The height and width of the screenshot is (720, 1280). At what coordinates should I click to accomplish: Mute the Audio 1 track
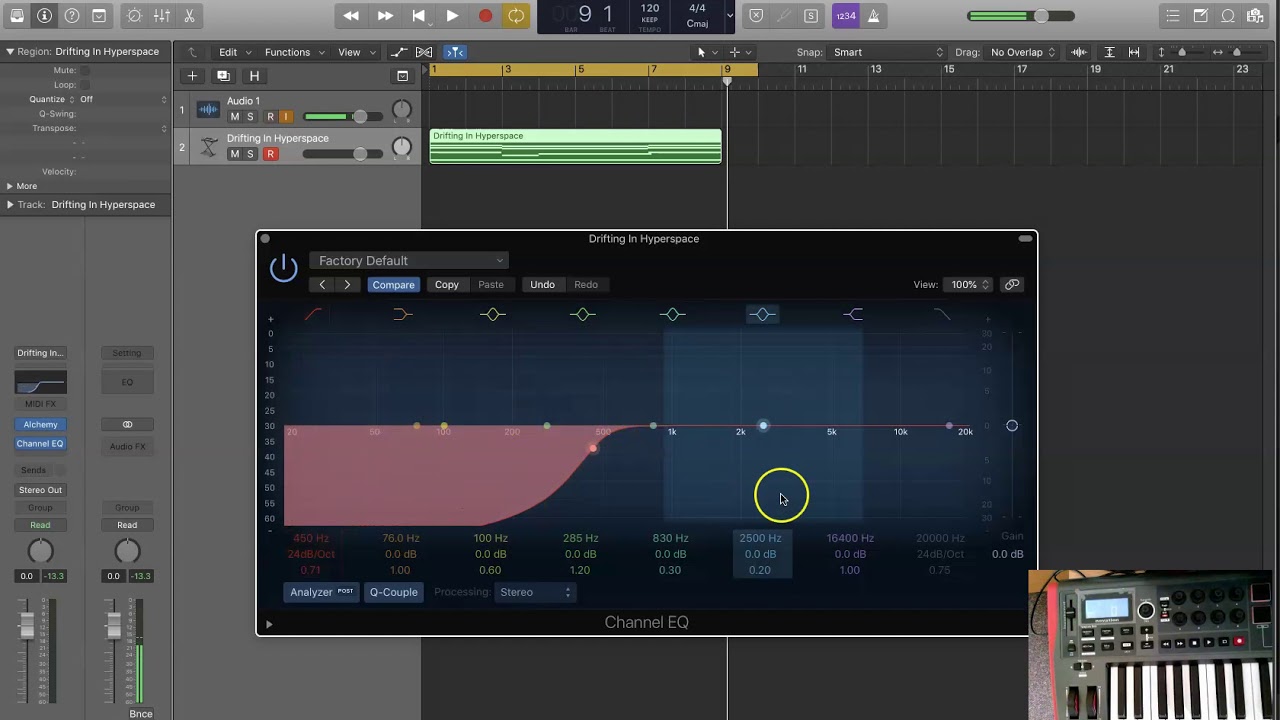pos(235,117)
